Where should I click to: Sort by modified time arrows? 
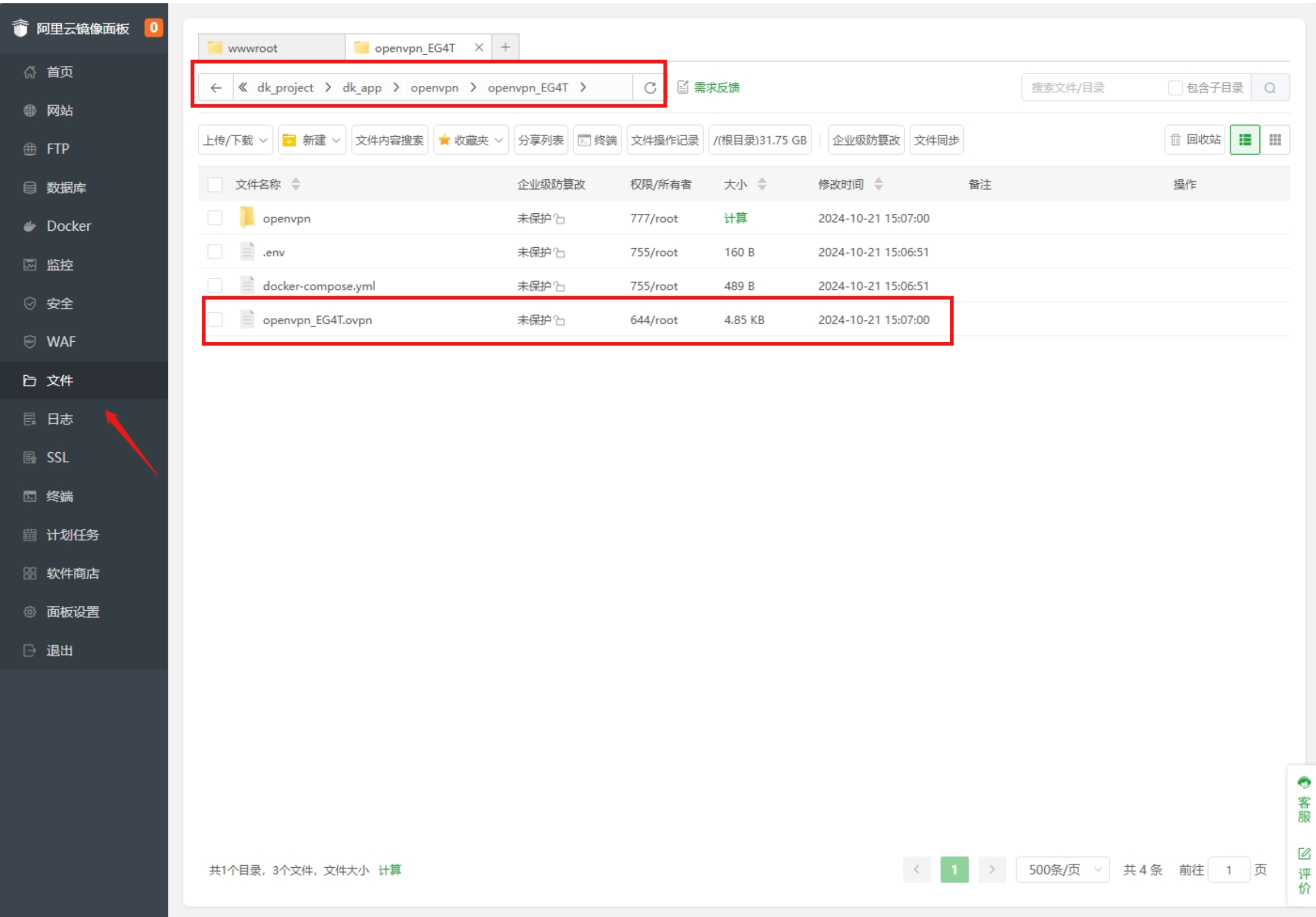tap(878, 184)
